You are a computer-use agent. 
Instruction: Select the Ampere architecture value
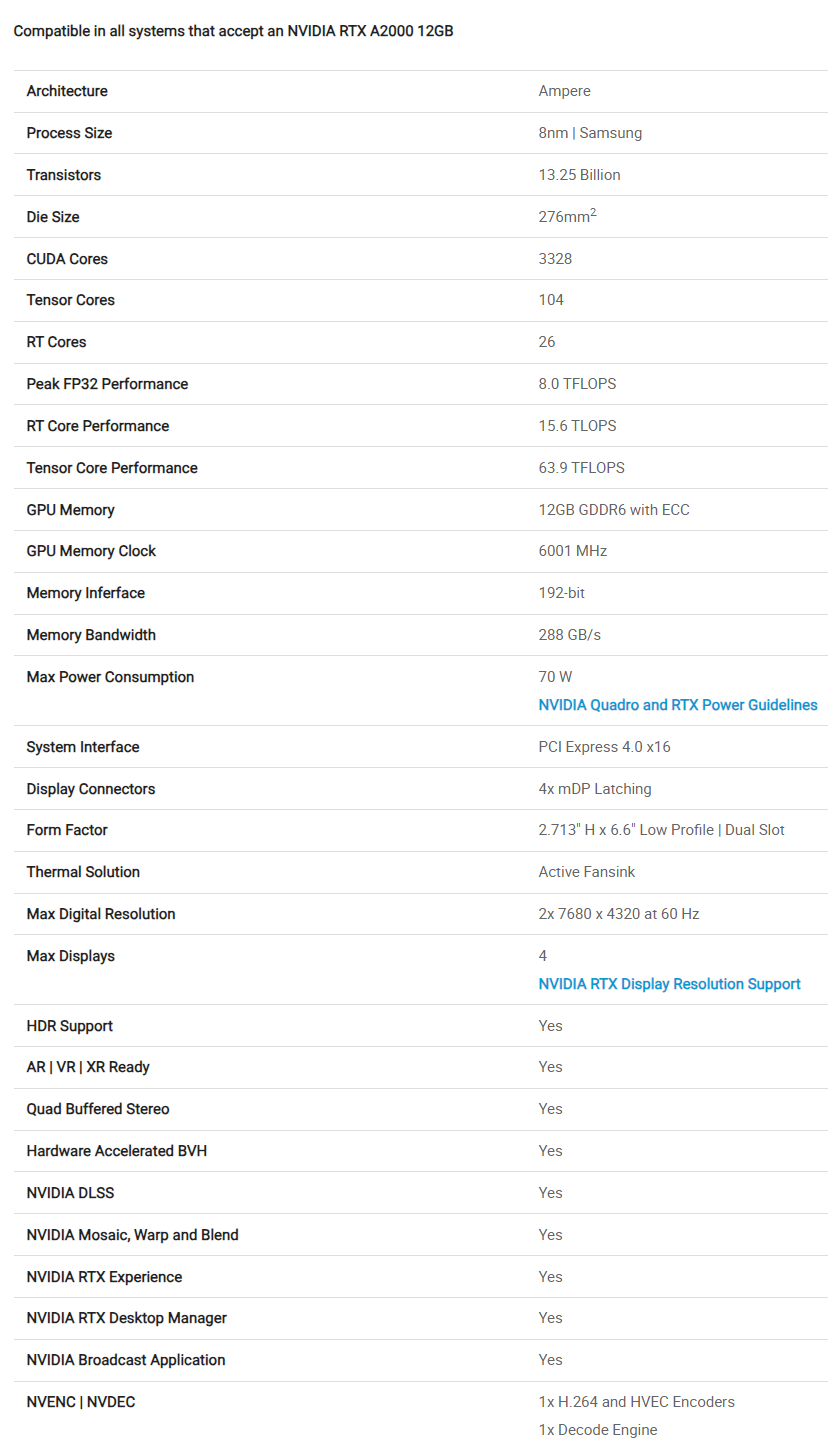pos(564,91)
